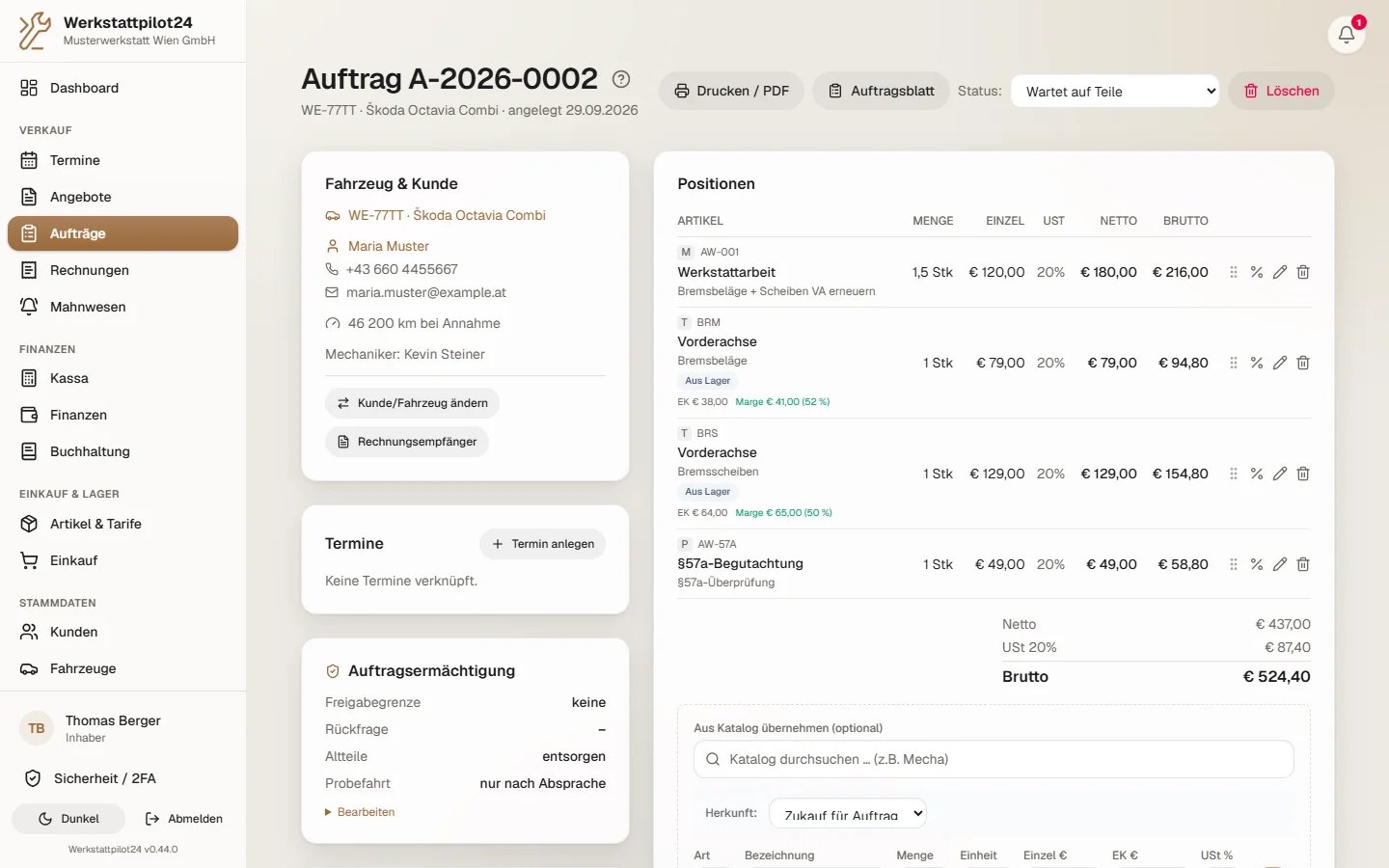
Task: Delete the Bremsbeläge position via trash icon
Action: pyautogui.click(x=1303, y=363)
